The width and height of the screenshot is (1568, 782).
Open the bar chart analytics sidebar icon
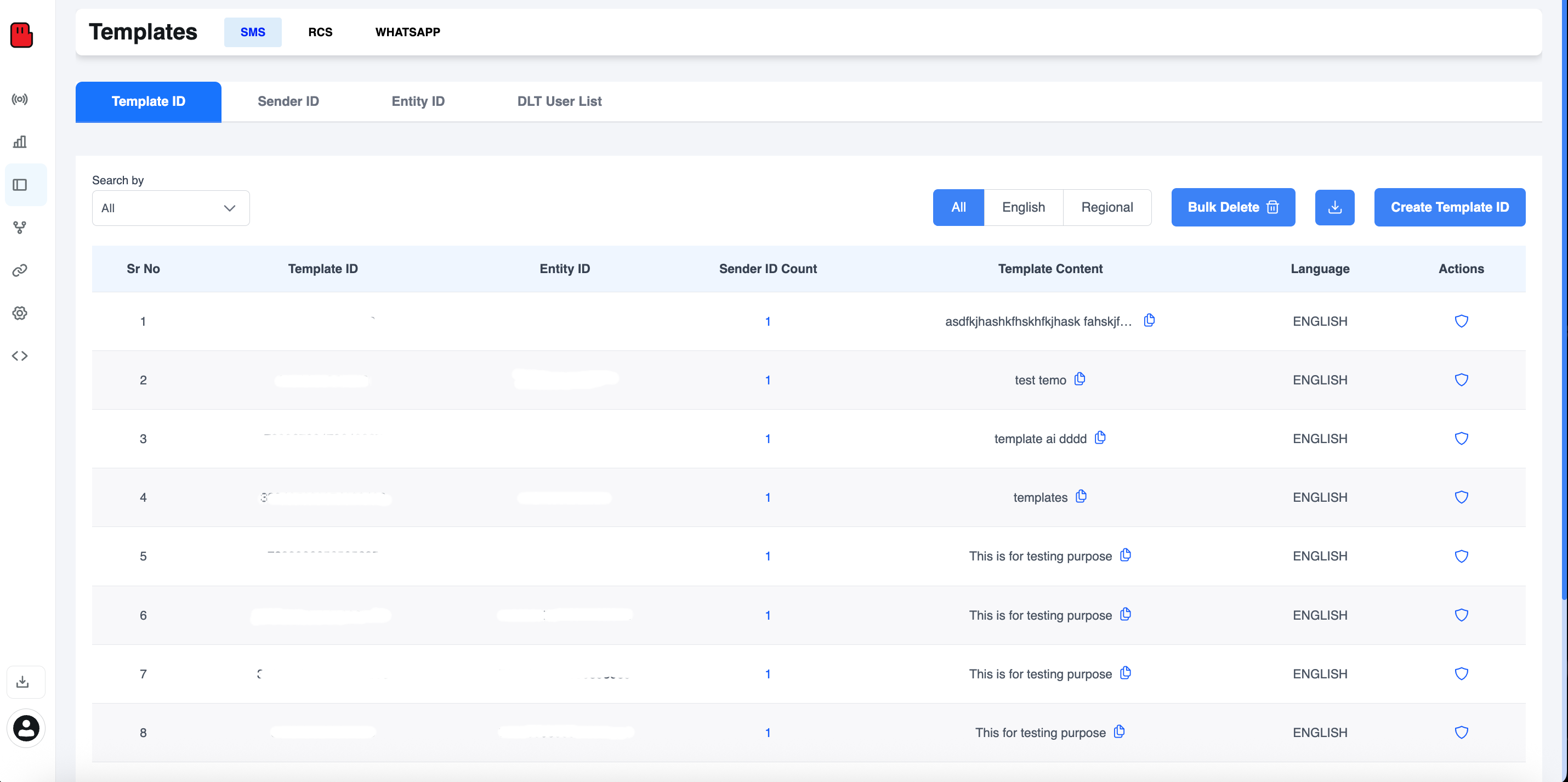click(x=20, y=142)
